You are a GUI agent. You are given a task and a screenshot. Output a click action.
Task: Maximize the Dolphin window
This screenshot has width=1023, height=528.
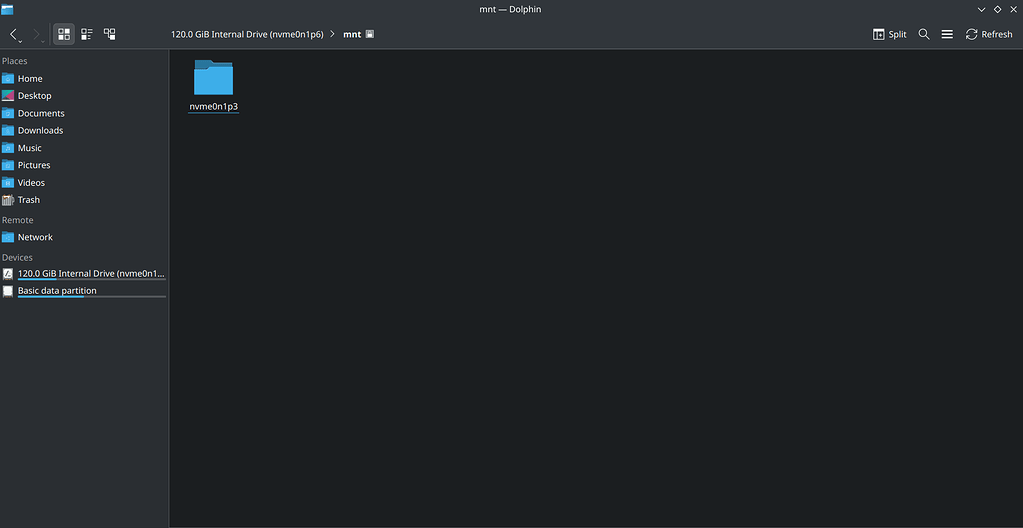pos(997,9)
